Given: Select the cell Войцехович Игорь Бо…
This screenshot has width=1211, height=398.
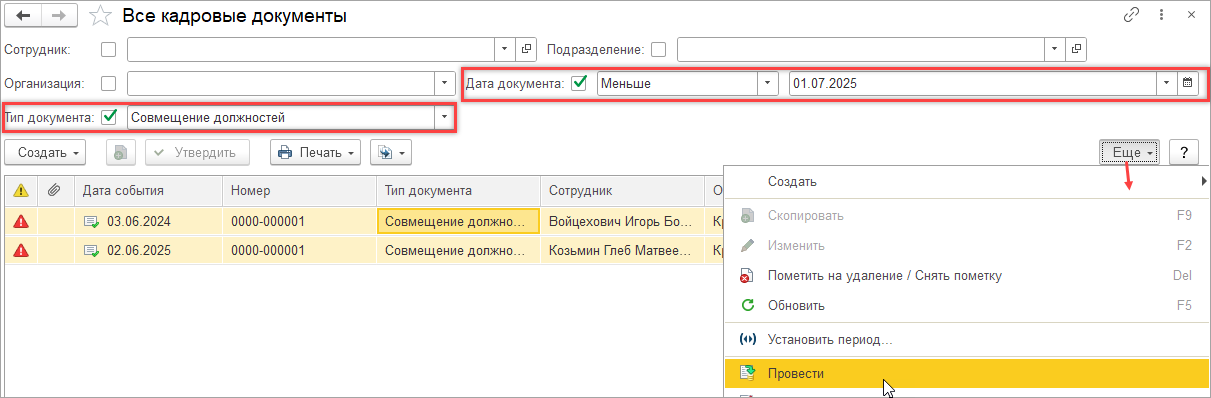Looking at the screenshot, I should (x=623, y=221).
